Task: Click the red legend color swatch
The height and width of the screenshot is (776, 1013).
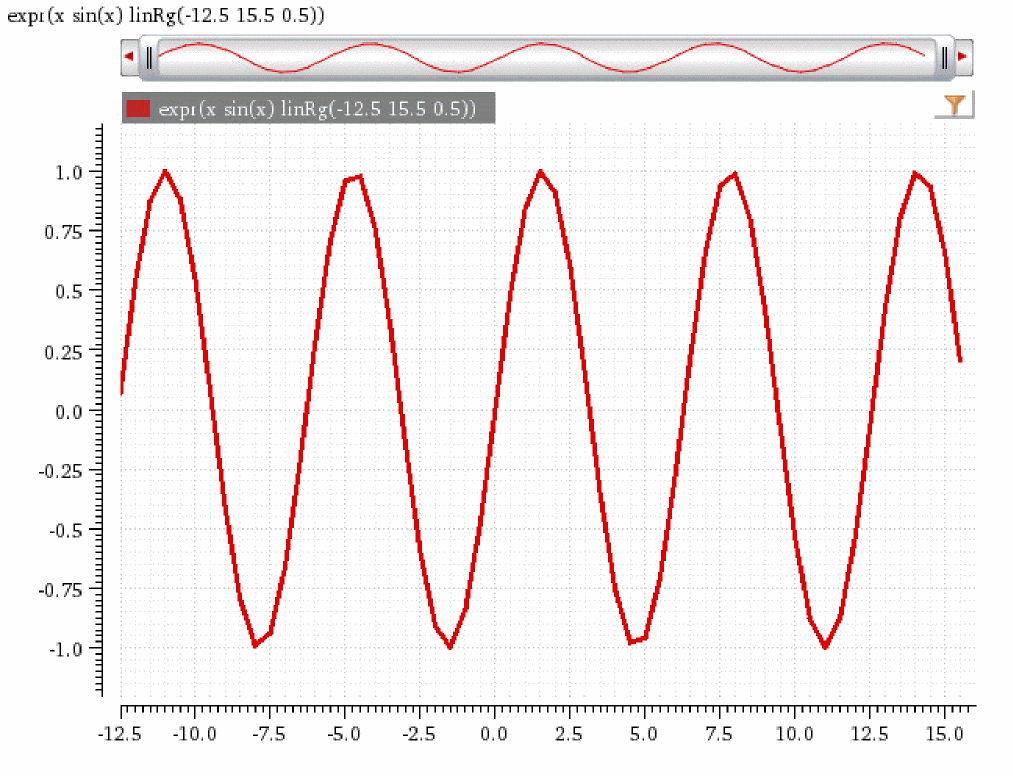Action: 138,108
